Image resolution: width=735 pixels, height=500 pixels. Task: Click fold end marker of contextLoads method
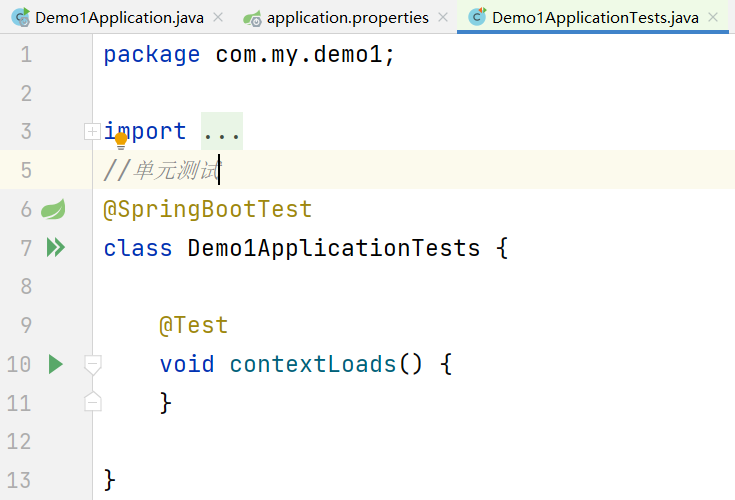pyautogui.click(x=92, y=402)
